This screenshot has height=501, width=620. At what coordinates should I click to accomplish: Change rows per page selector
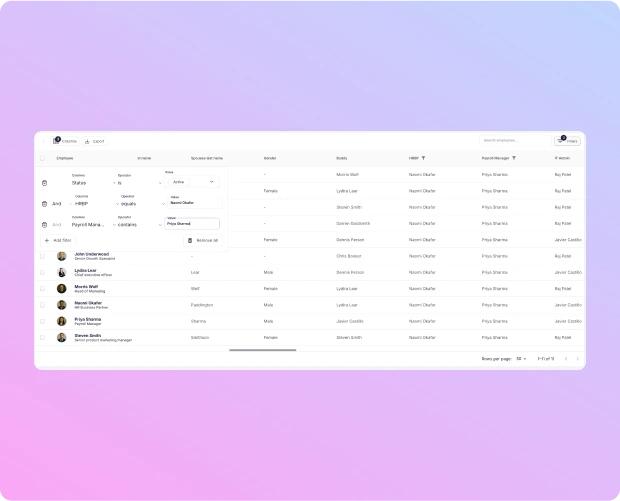click(521, 358)
